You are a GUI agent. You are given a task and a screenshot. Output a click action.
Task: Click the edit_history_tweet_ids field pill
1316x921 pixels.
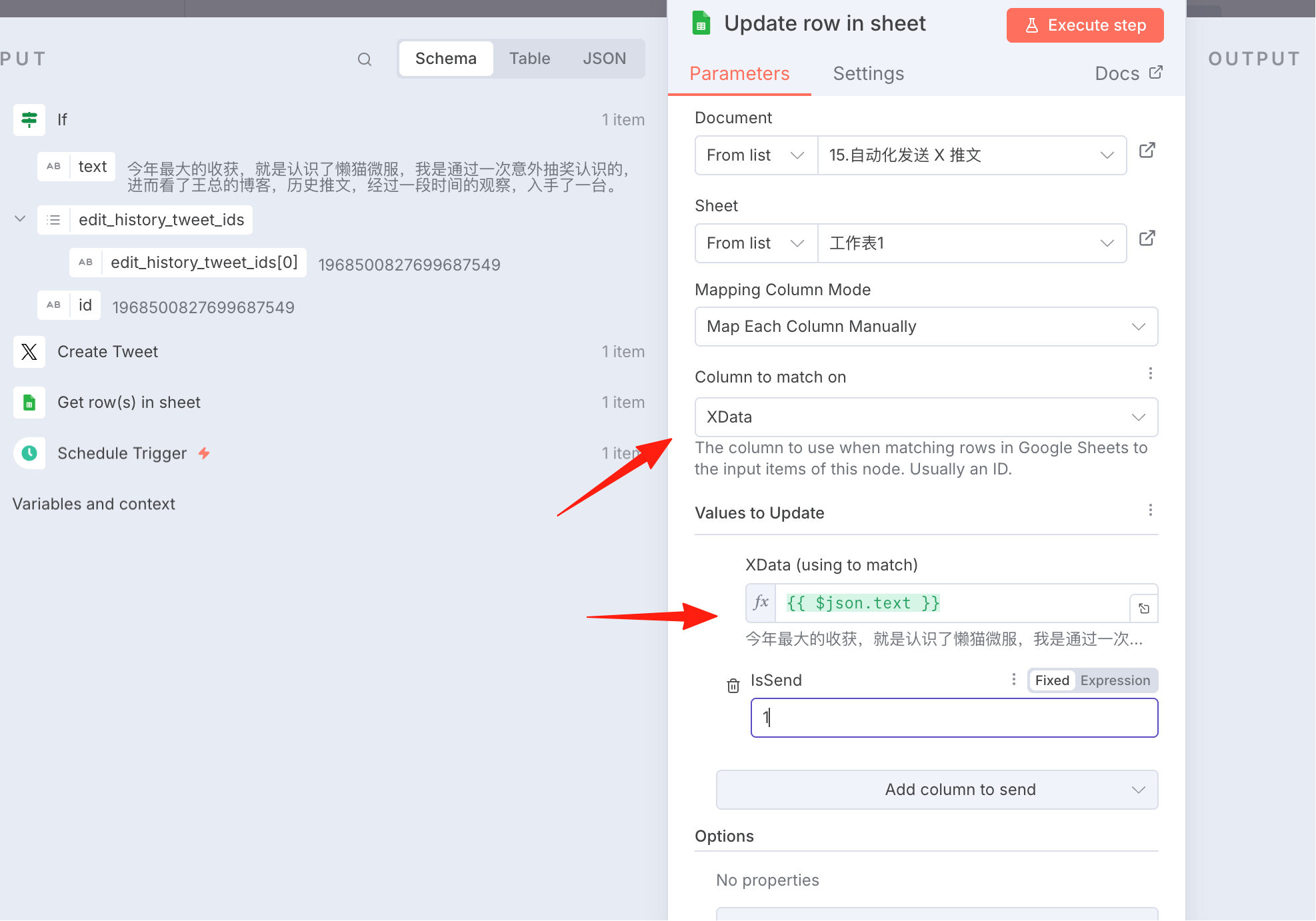pyautogui.click(x=145, y=220)
